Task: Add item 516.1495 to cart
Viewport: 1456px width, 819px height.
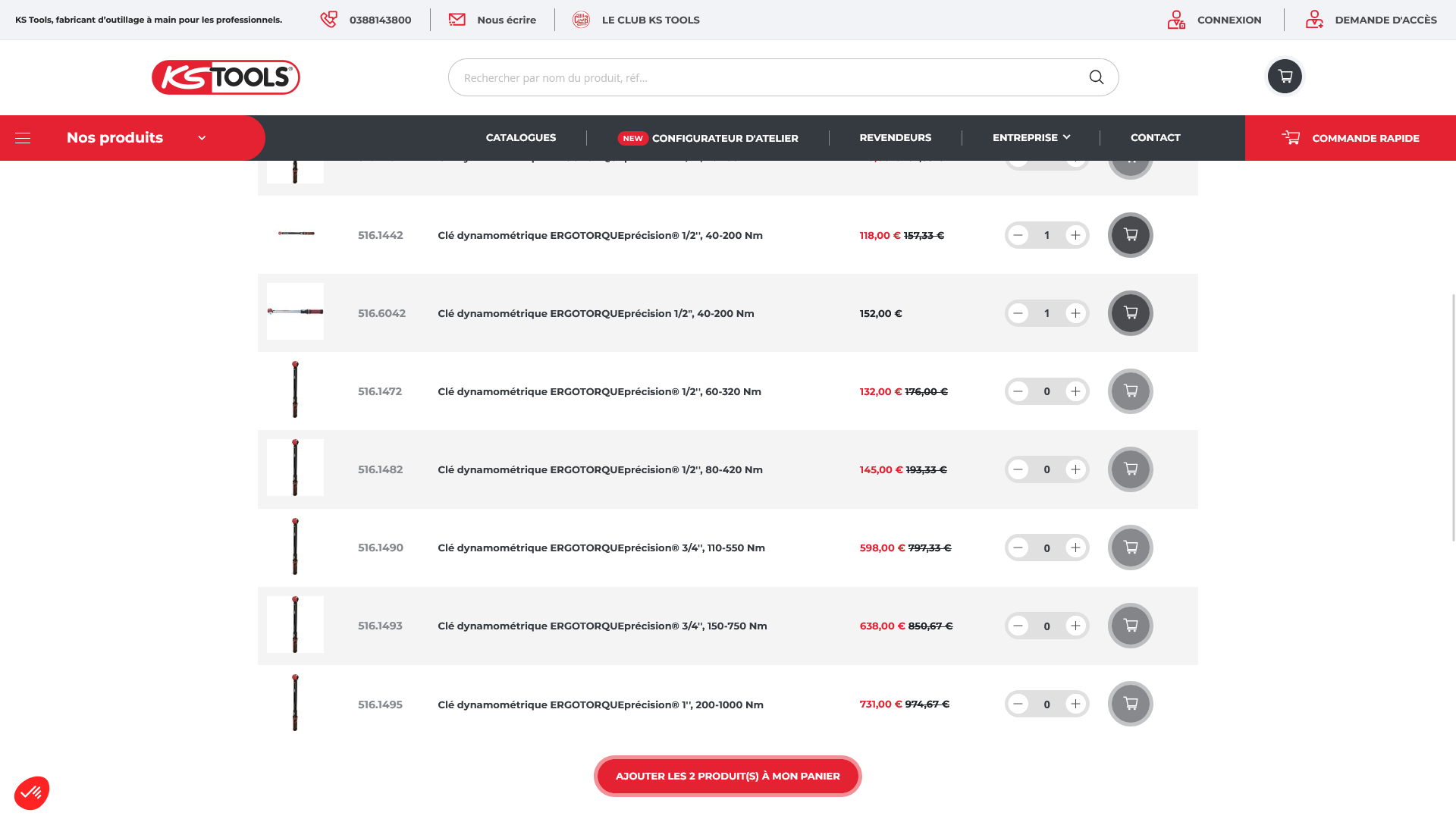Action: coord(1130,704)
